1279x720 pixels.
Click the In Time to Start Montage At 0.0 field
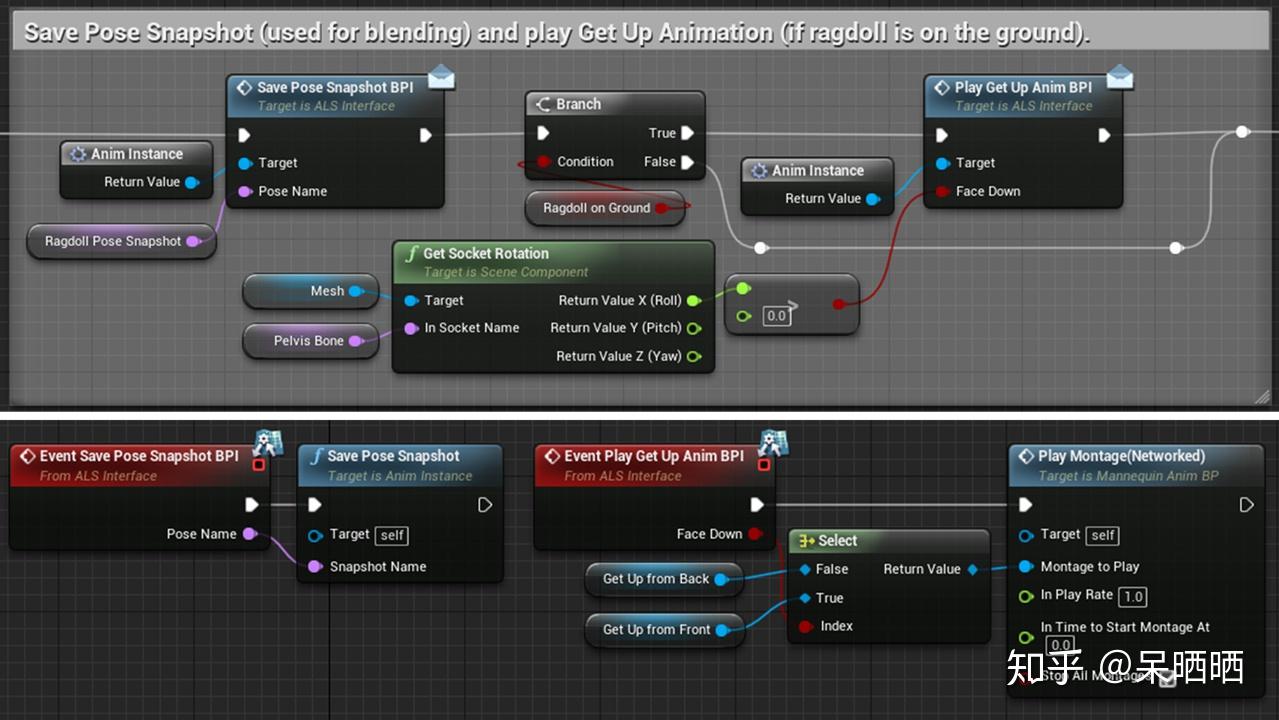(x=1060, y=645)
